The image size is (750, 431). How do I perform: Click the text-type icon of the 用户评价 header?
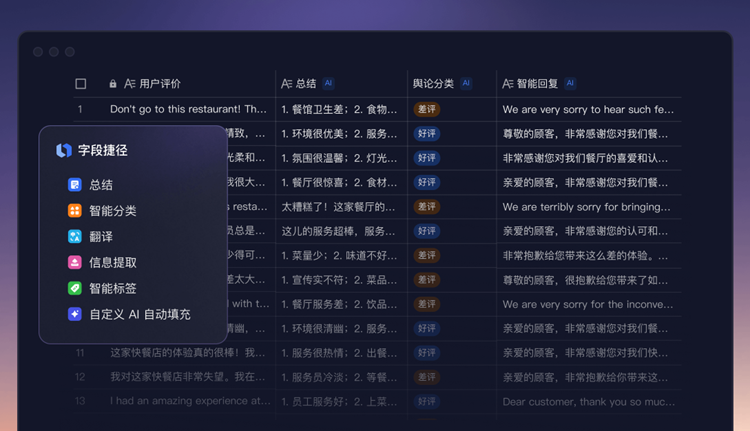pyautogui.click(x=130, y=84)
